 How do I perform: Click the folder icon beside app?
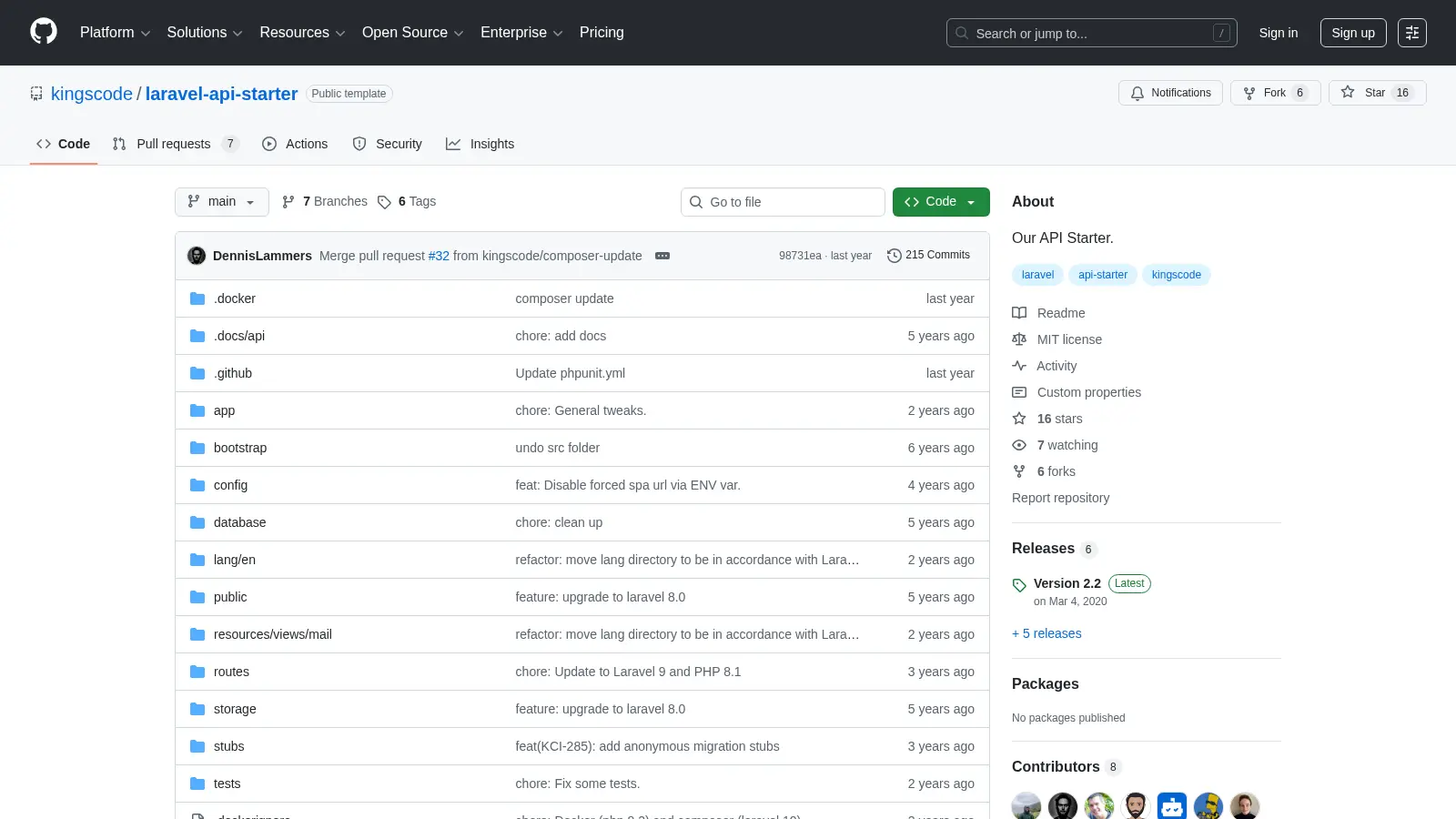pos(197,410)
